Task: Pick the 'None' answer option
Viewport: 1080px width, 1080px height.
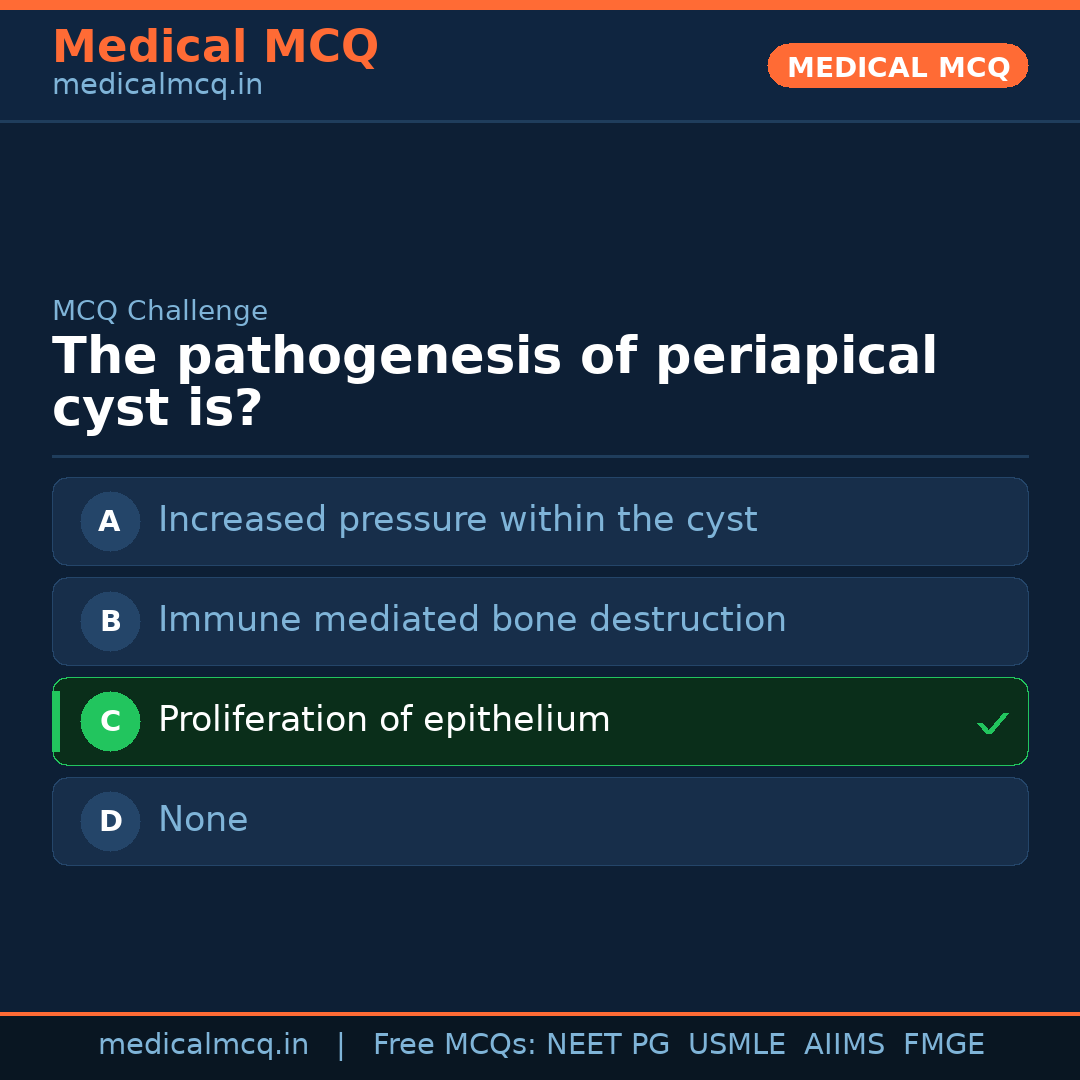Action: 203,820
